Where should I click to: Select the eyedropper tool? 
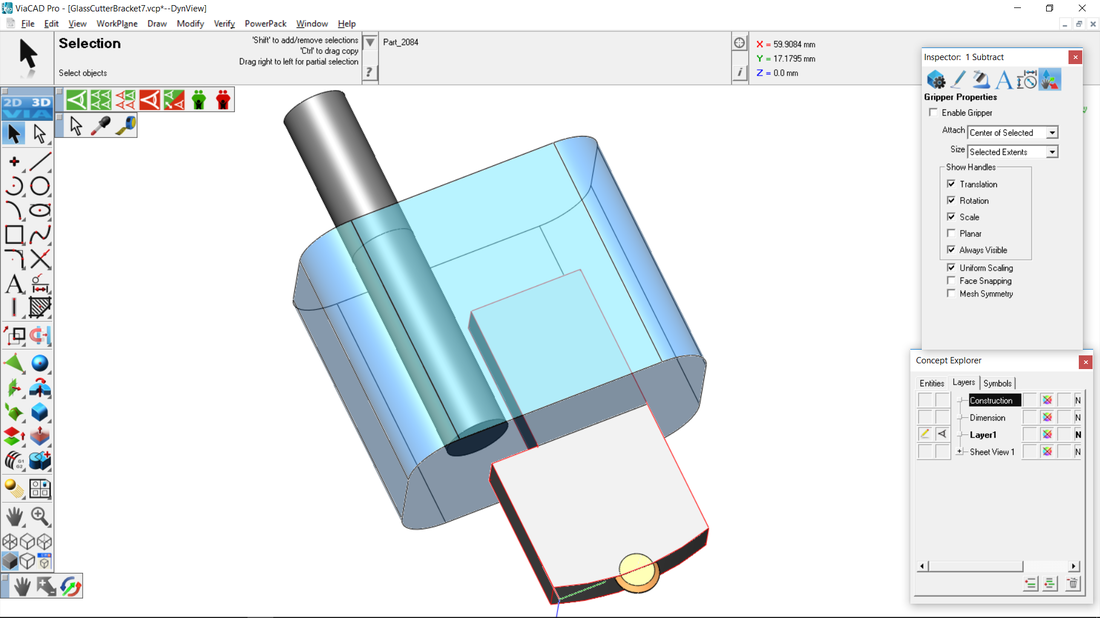tap(101, 125)
